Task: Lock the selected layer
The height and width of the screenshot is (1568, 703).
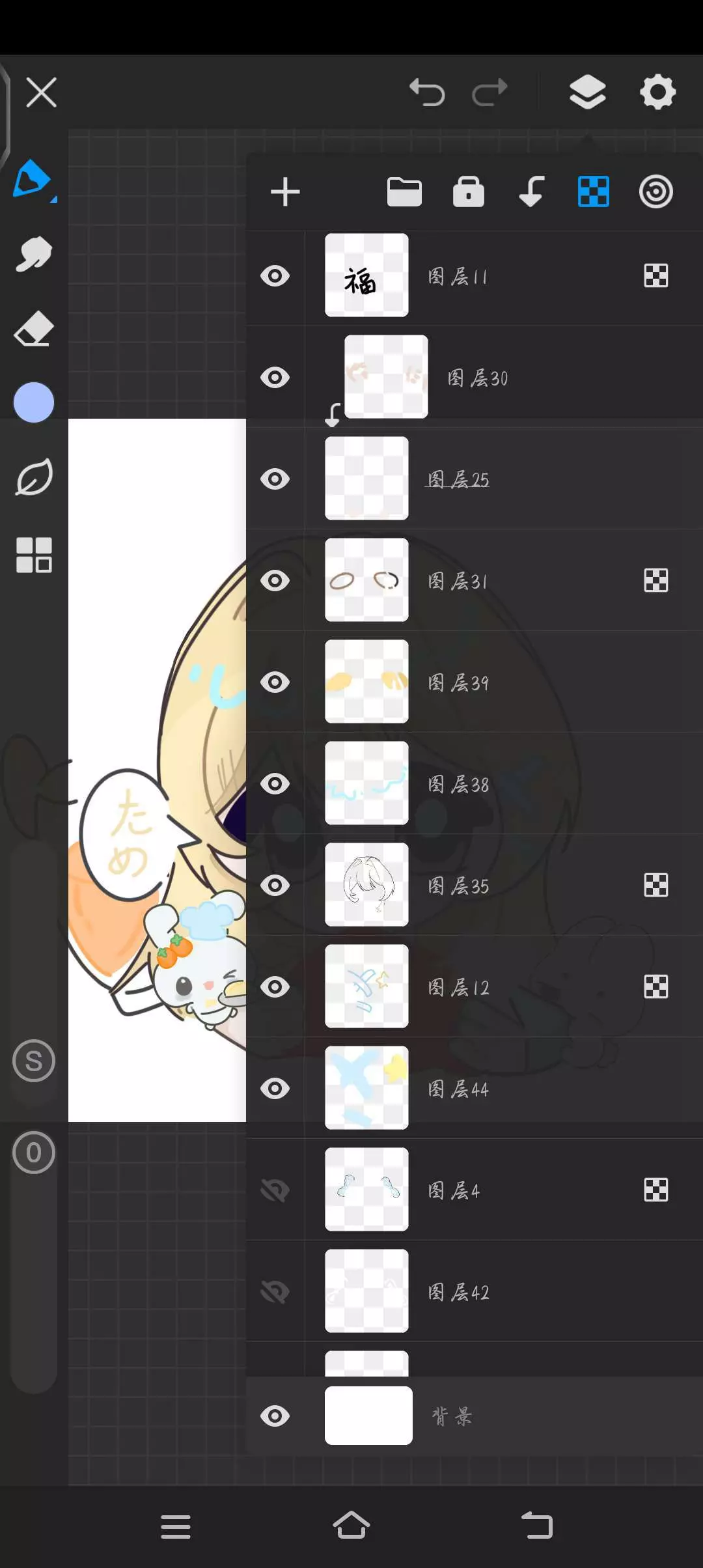Action: point(468,192)
